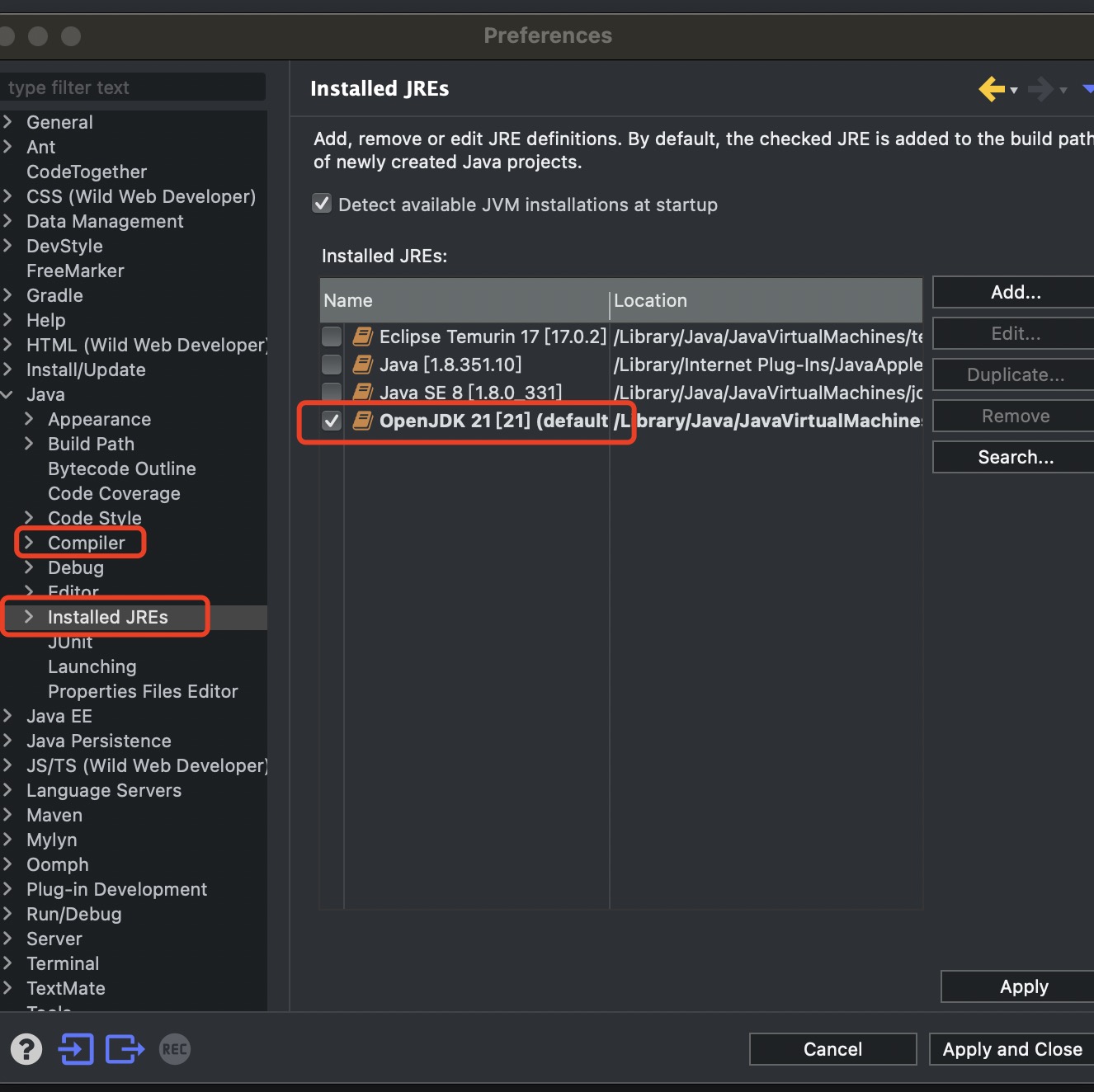Uncheck the OpenJDK 21 default checkbox
The image size is (1094, 1092).
(x=332, y=421)
